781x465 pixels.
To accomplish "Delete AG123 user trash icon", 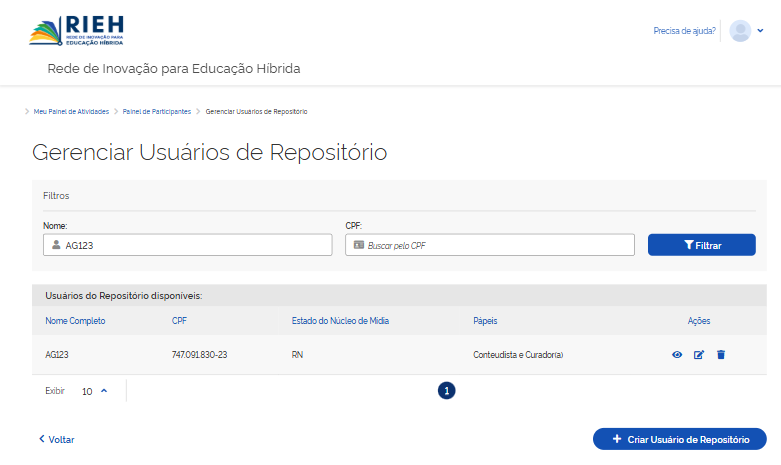I will pyautogui.click(x=721, y=354).
